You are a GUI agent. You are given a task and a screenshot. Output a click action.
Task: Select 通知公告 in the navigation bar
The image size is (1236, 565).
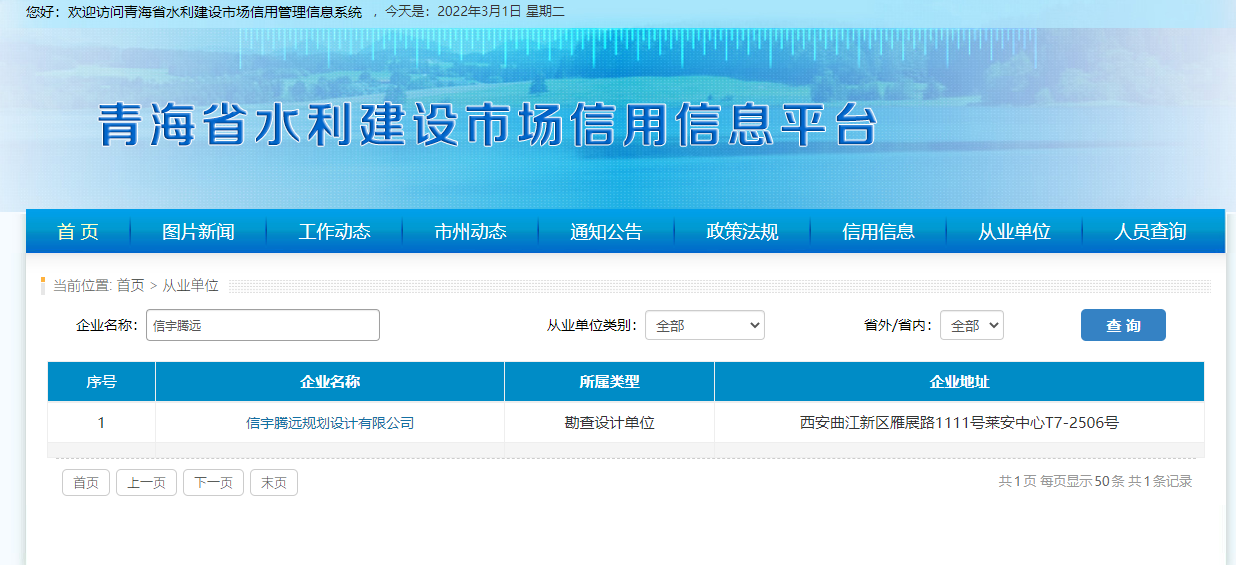coord(606,232)
